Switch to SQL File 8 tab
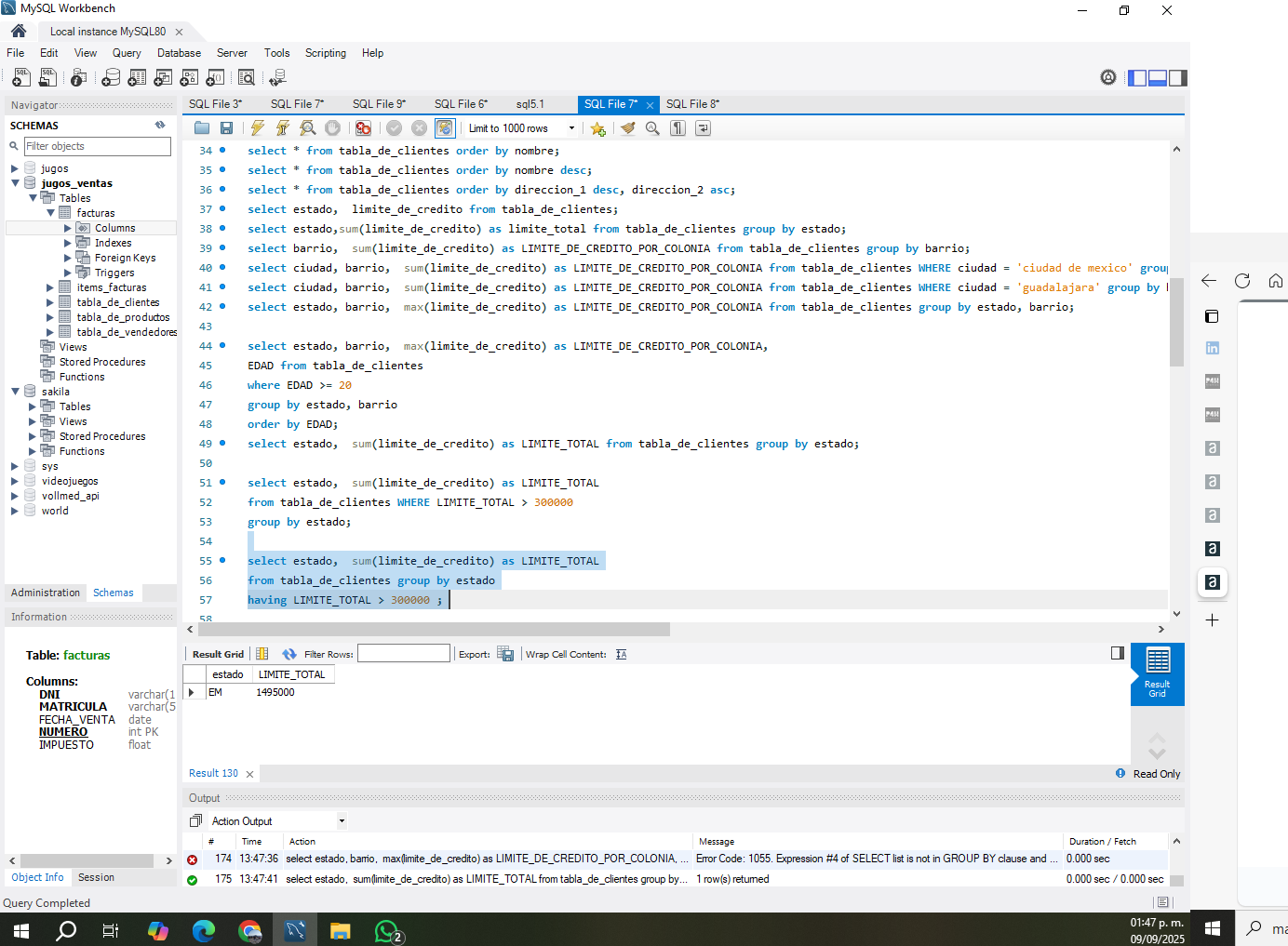 [x=692, y=104]
